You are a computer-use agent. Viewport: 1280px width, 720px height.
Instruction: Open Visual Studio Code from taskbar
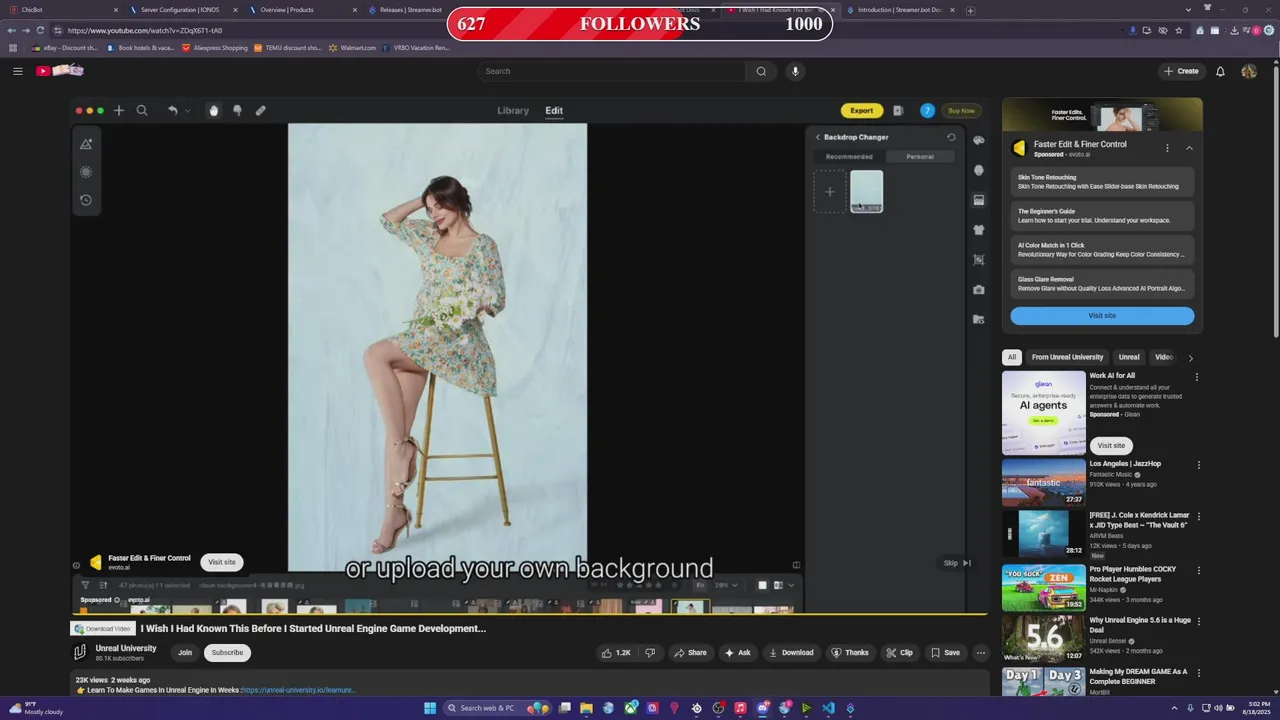click(x=828, y=708)
